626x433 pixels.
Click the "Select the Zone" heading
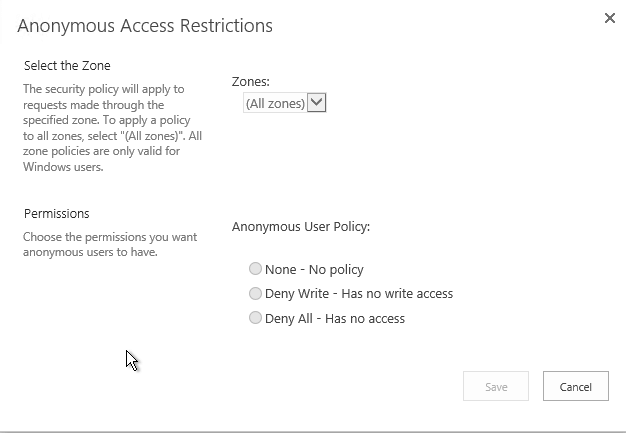pyautogui.click(x=67, y=66)
